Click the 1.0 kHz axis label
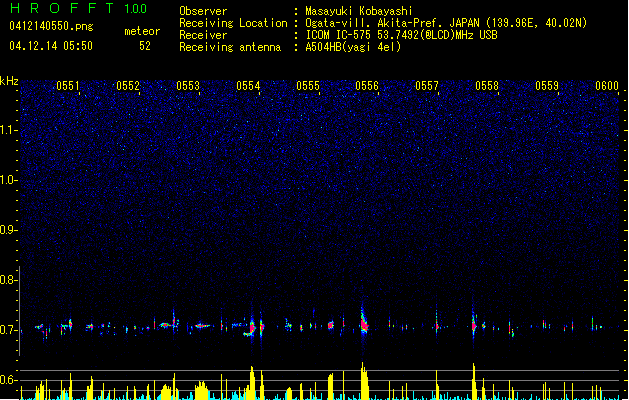This screenshot has width=629, height=400. (9, 180)
